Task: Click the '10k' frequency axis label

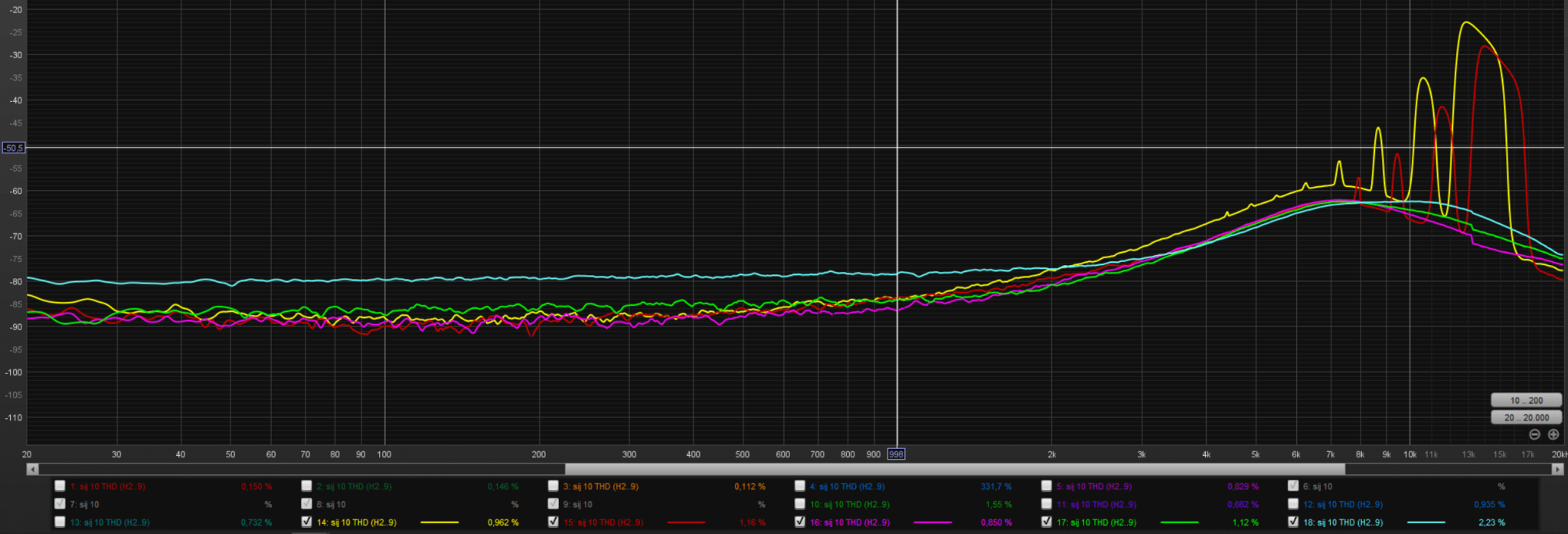Action: click(x=1410, y=454)
